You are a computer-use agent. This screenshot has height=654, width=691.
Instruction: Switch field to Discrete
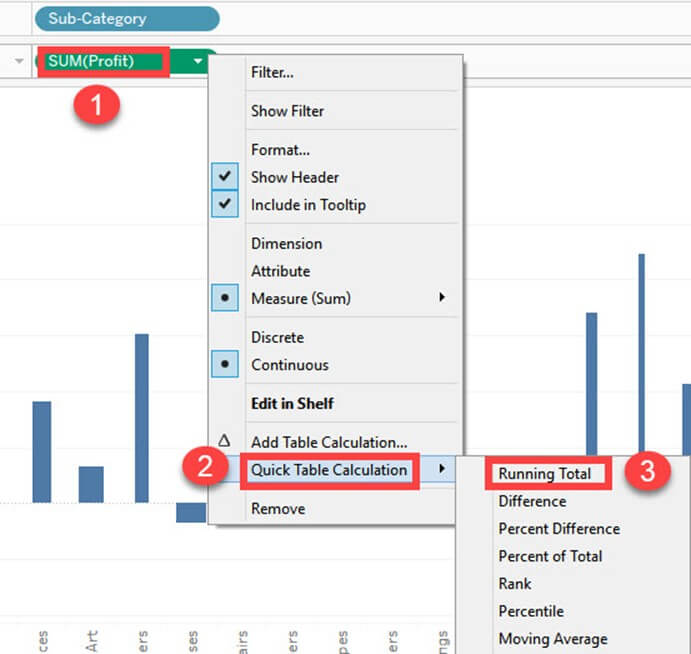click(x=277, y=337)
